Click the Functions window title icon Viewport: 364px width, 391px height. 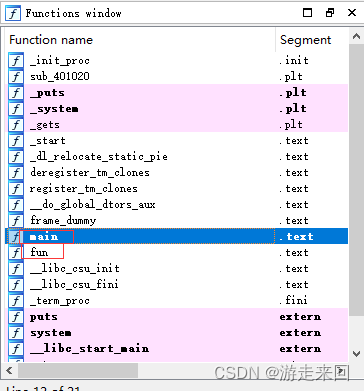[x=13, y=13]
